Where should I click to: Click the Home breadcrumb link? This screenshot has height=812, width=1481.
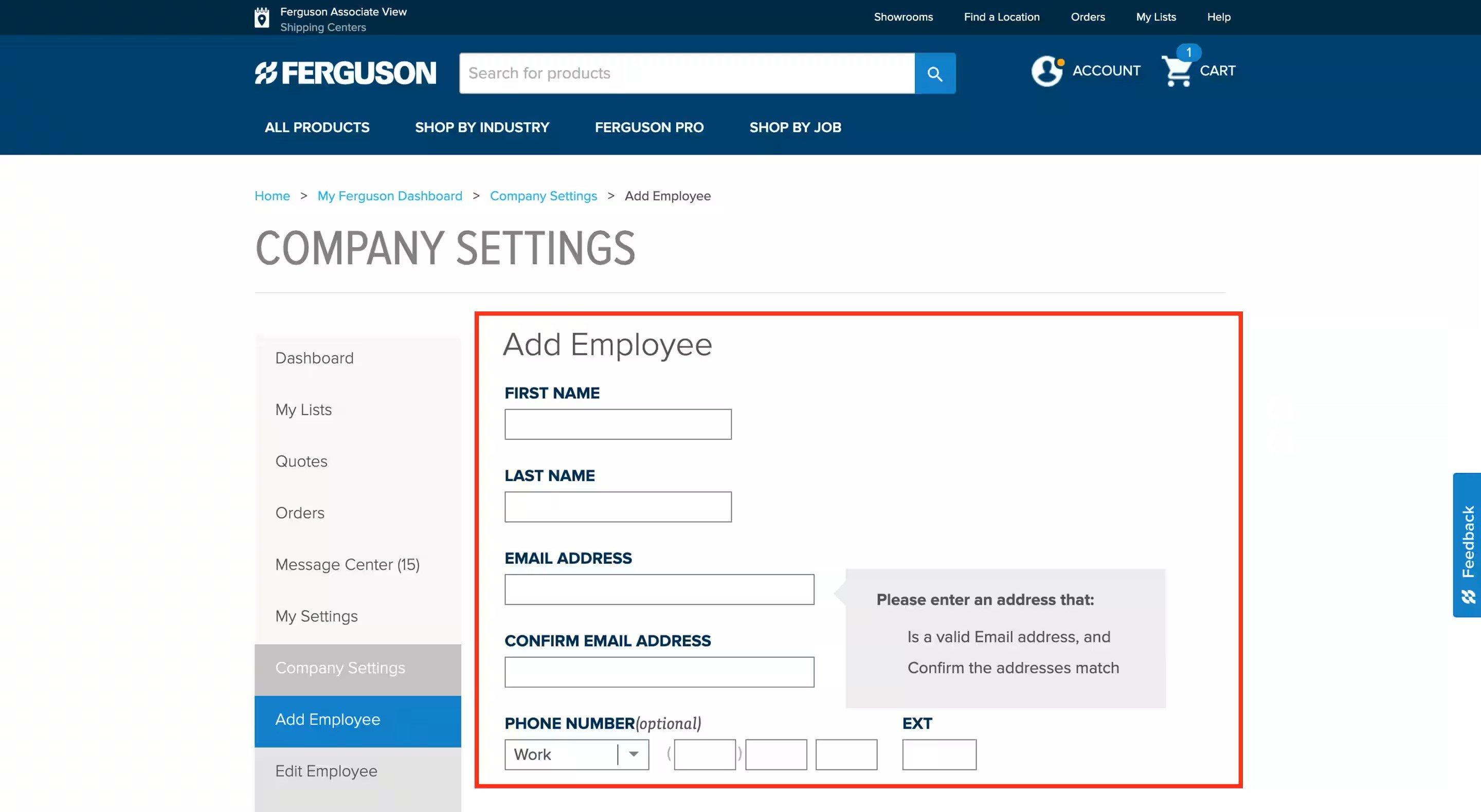[271, 195]
